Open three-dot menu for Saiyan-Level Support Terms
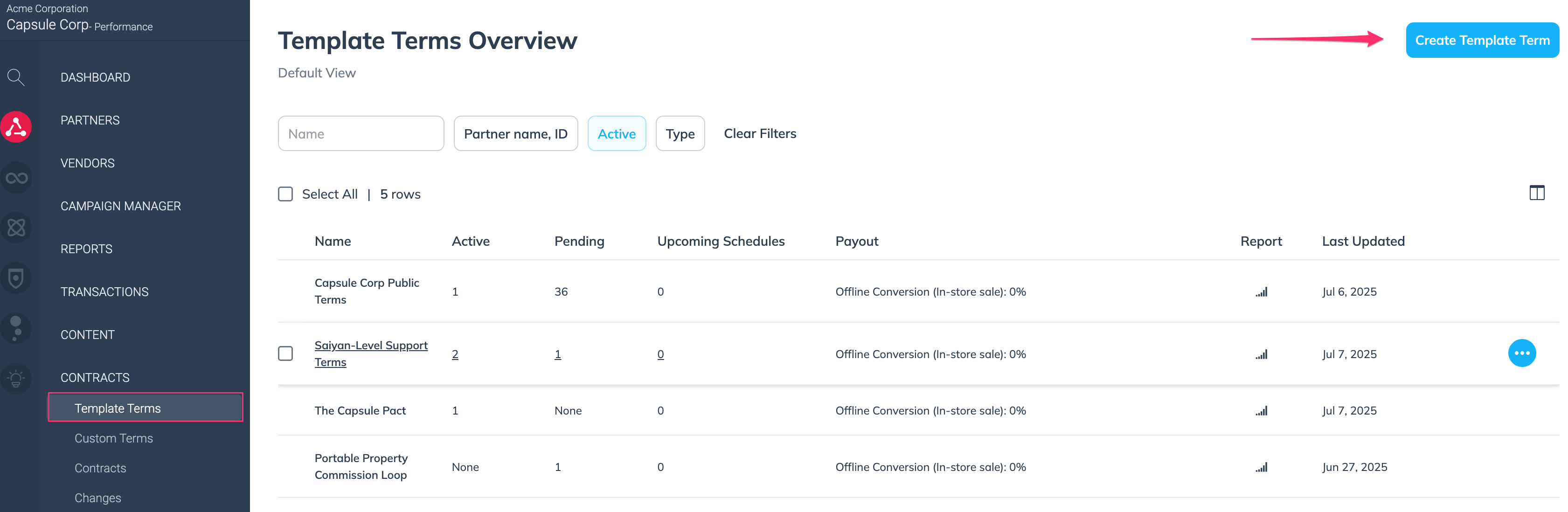This screenshot has width=1568, height=512. pyautogui.click(x=1521, y=354)
